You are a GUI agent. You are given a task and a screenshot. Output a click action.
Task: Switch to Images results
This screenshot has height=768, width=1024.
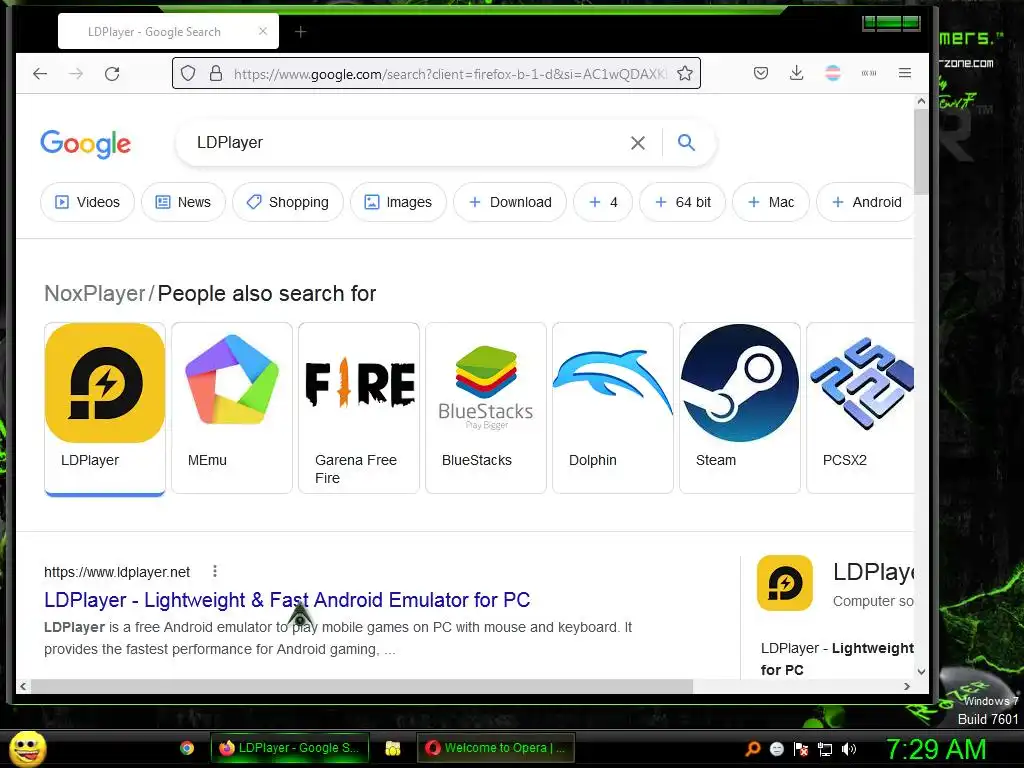click(x=398, y=202)
